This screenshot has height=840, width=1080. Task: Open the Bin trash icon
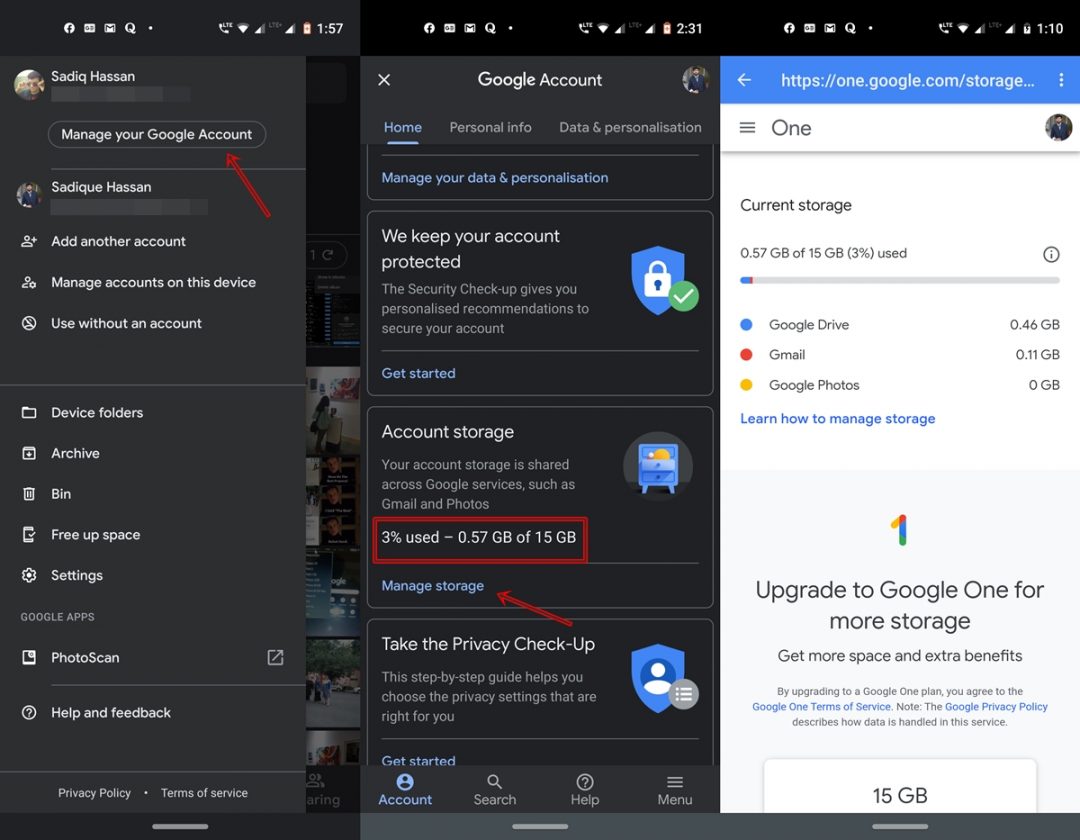coord(29,494)
